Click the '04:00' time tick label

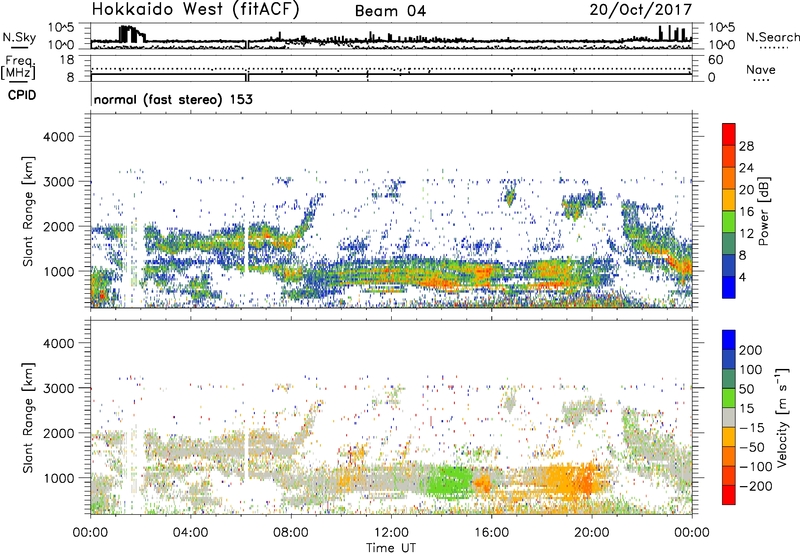[x=190, y=533]
